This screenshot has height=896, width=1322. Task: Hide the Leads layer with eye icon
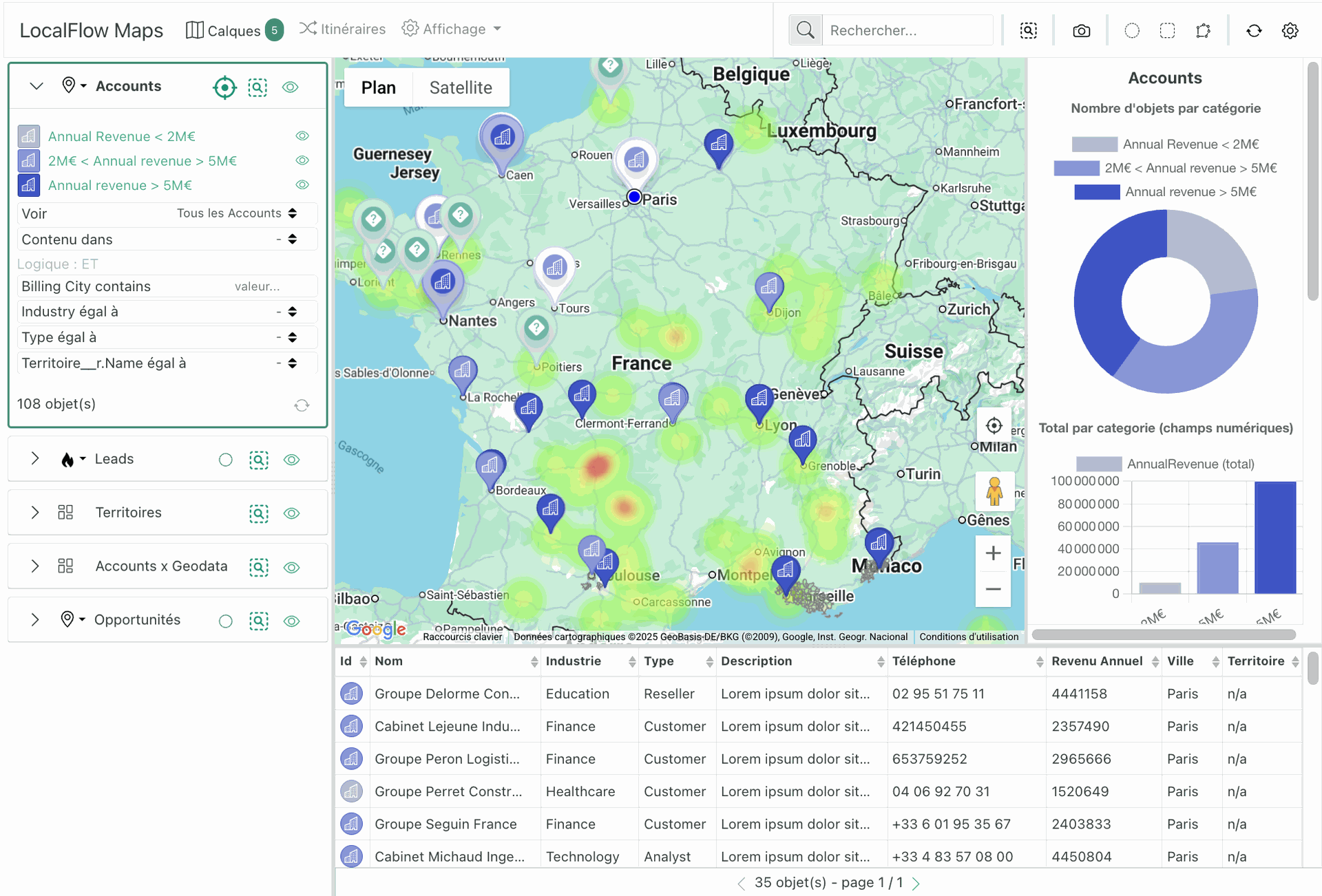click(x=292, y=460)
